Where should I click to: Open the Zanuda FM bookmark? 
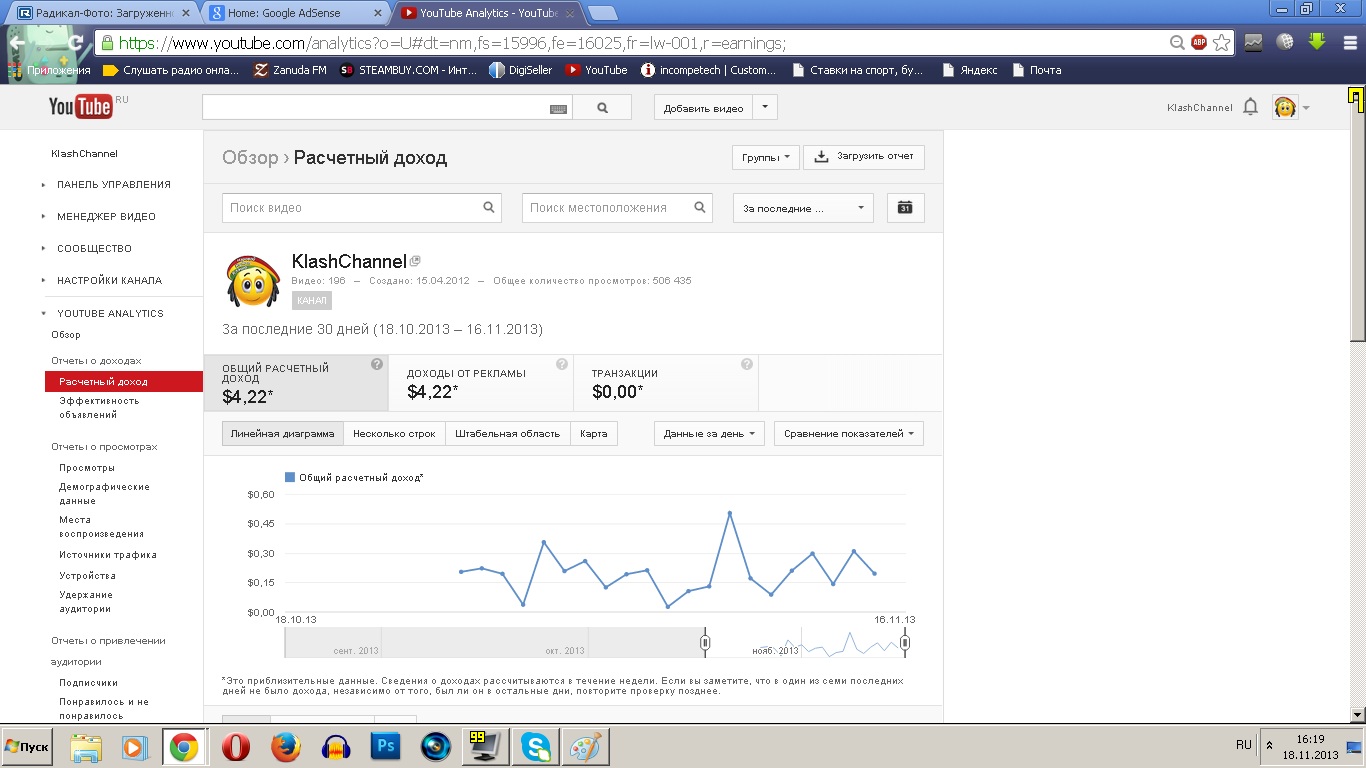(x=290, y=70)
